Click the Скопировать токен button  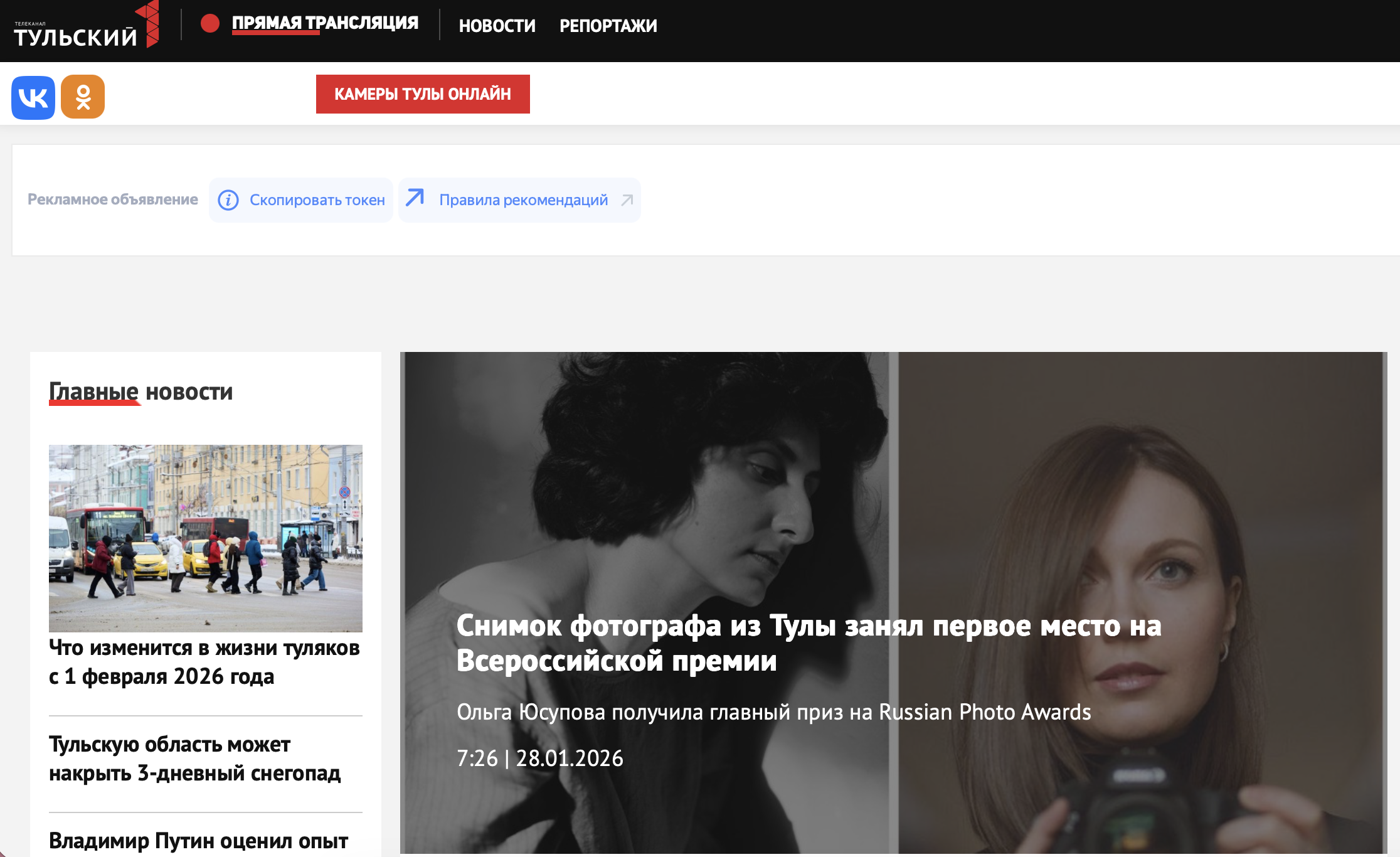click(317, 200)
